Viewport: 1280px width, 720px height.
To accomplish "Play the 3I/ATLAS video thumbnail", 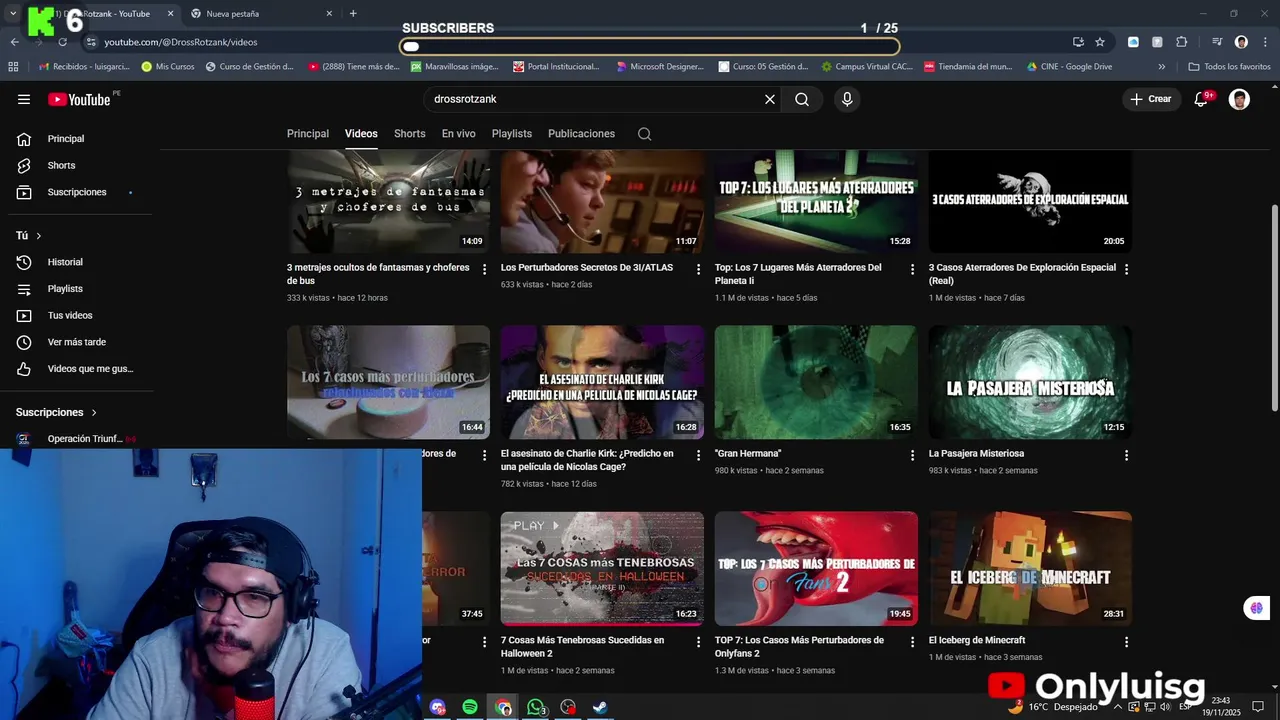I will 602,202.
